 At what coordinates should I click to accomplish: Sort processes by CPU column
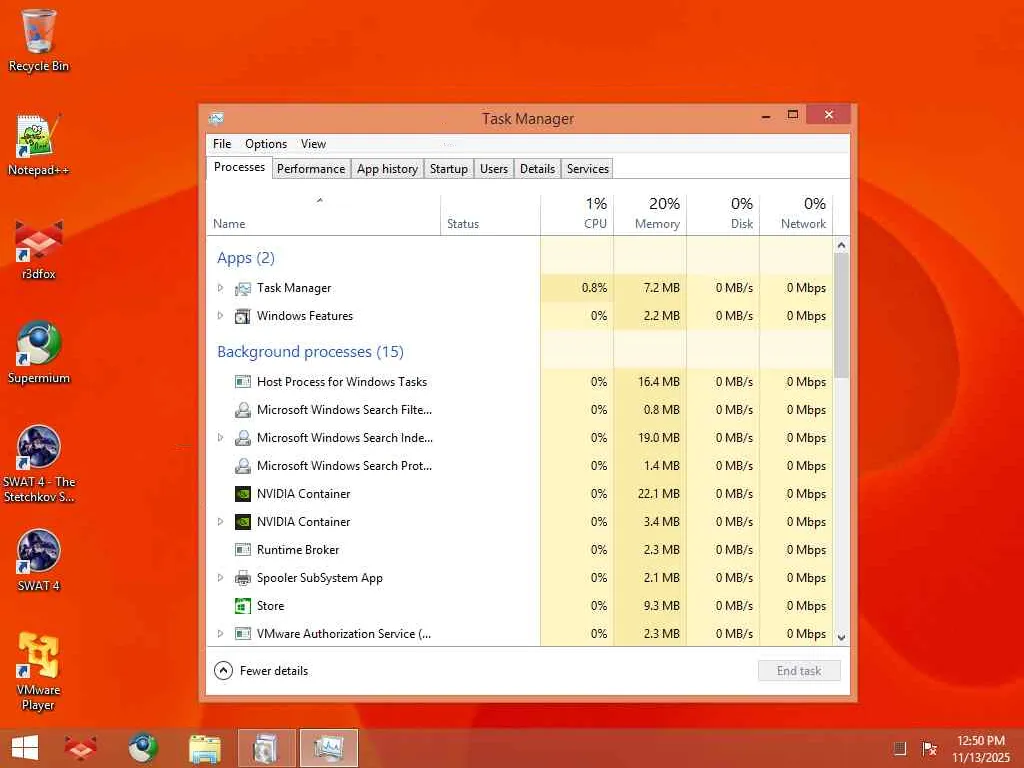coord(577,215)
